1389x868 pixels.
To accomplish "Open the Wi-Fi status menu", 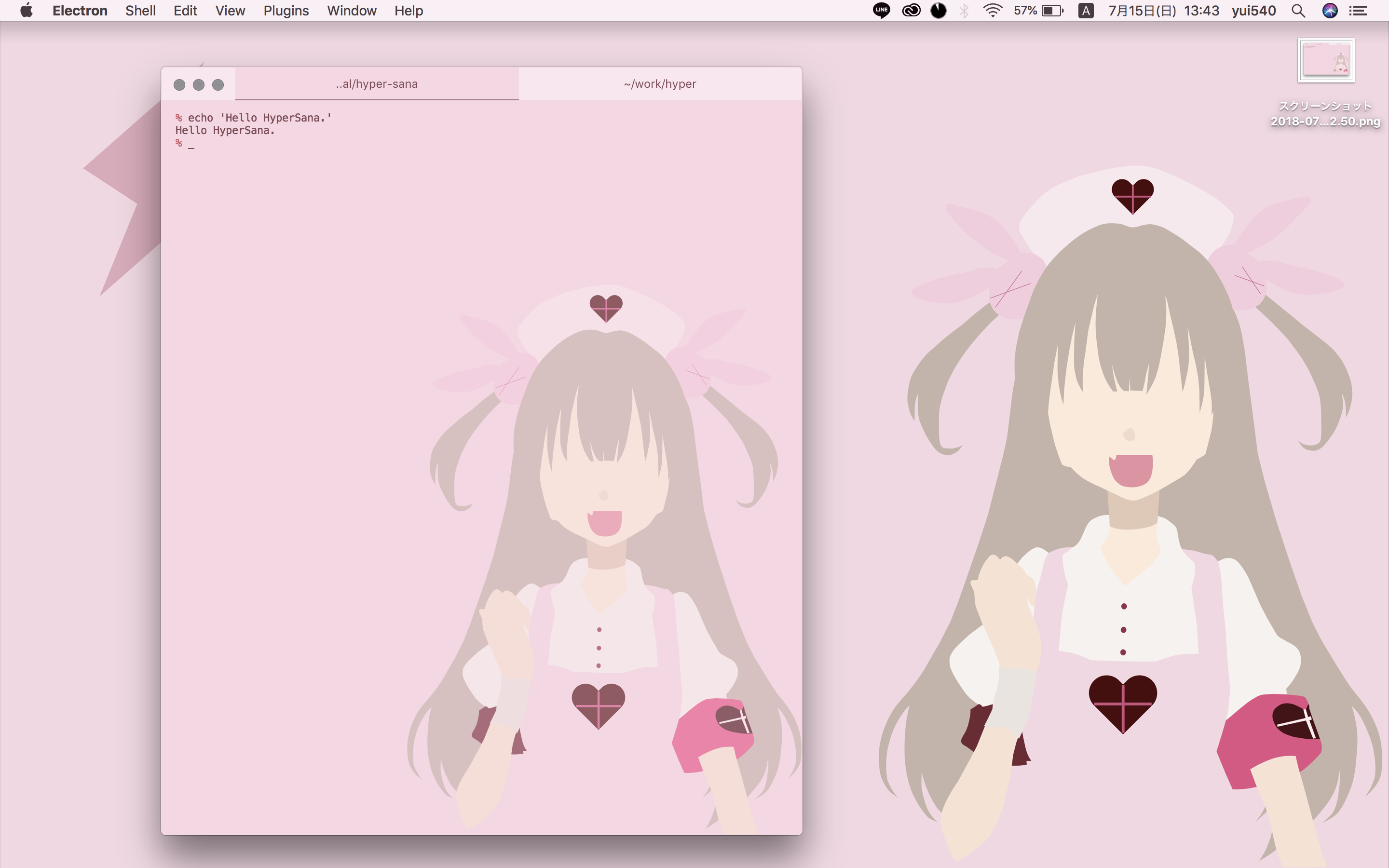I will pyautogui.click(x=993, y=10).
